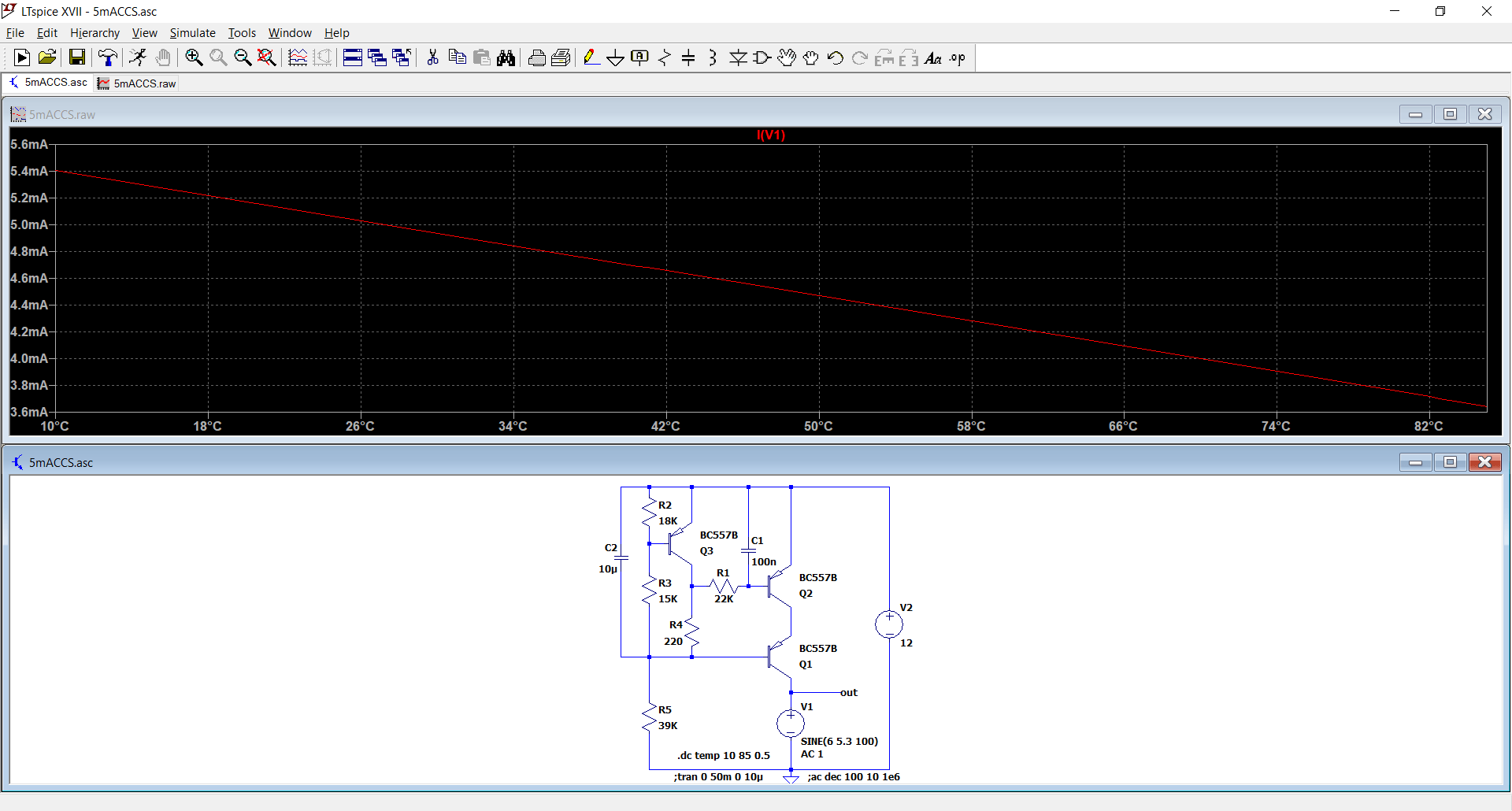Screen dimensions: 1512x811
Task: Open a new schematic file
Action: coord(22,57)
